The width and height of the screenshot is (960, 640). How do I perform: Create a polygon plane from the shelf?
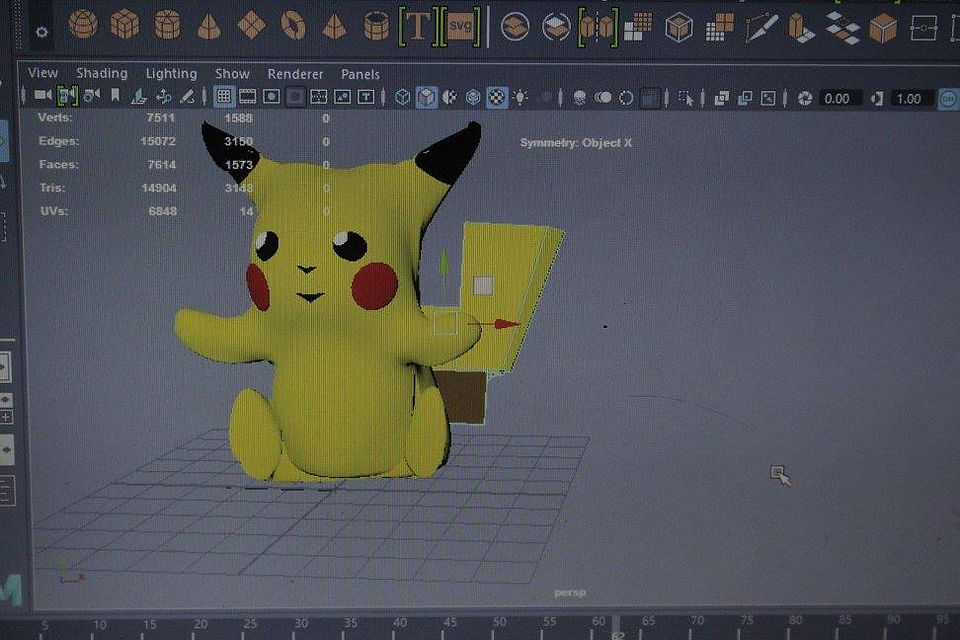coord(251,26)
